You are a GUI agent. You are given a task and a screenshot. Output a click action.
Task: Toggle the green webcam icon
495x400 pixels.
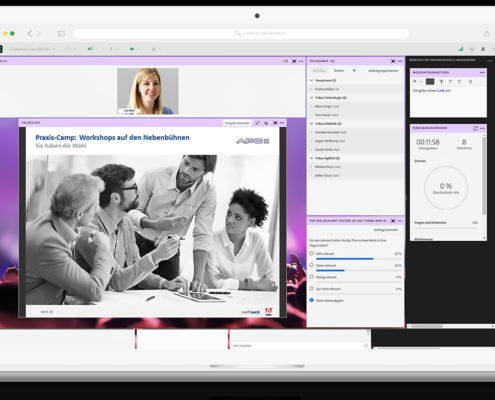(132, 49)
